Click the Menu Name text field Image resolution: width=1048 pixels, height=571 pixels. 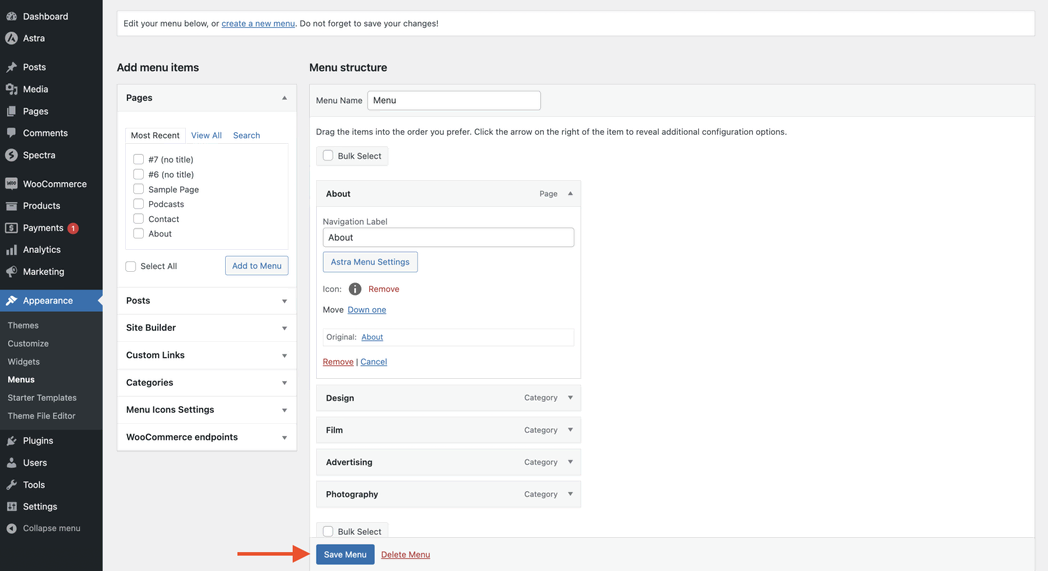click(453, 100)
